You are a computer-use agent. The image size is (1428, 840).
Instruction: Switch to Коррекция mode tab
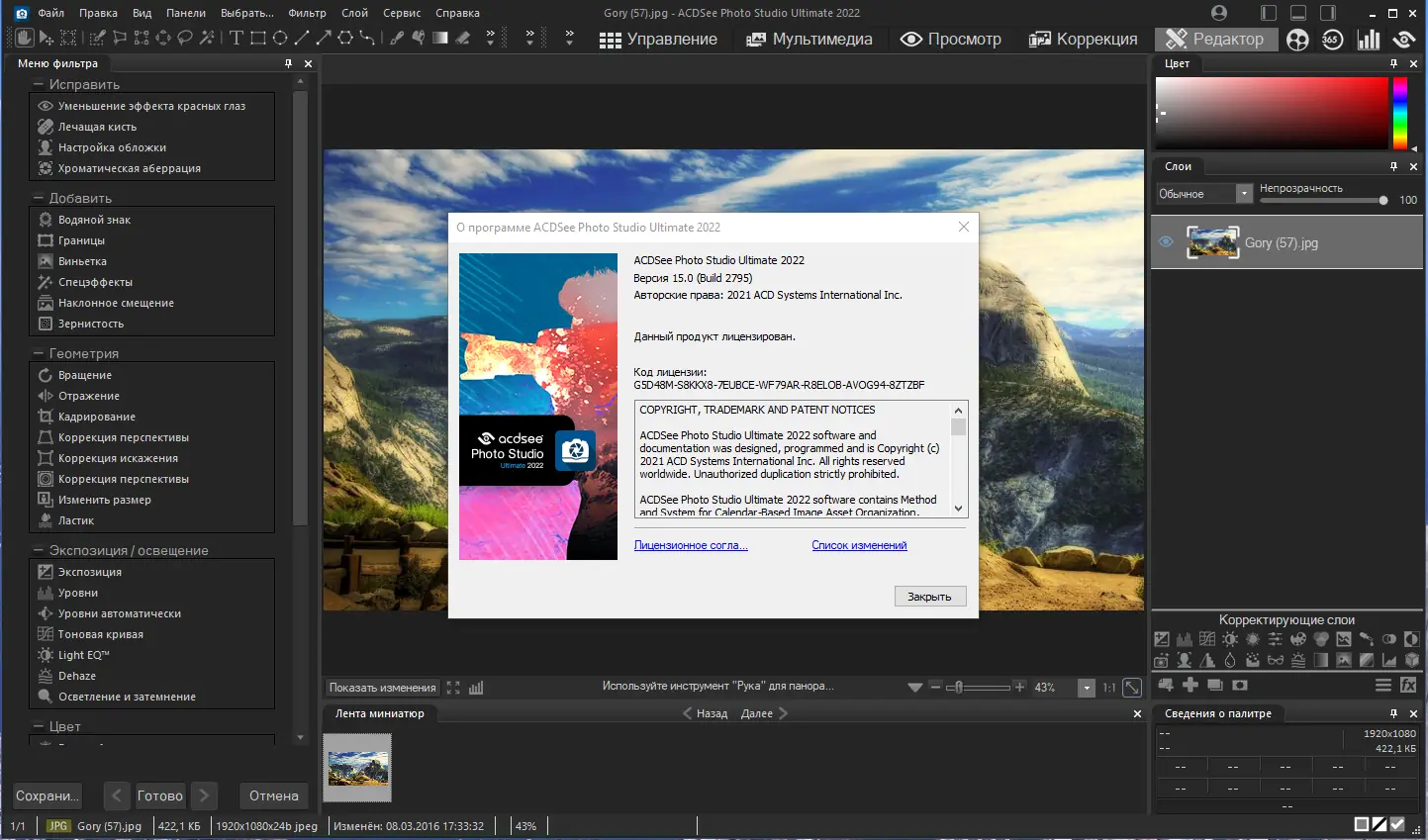[x=1084, y=40]
